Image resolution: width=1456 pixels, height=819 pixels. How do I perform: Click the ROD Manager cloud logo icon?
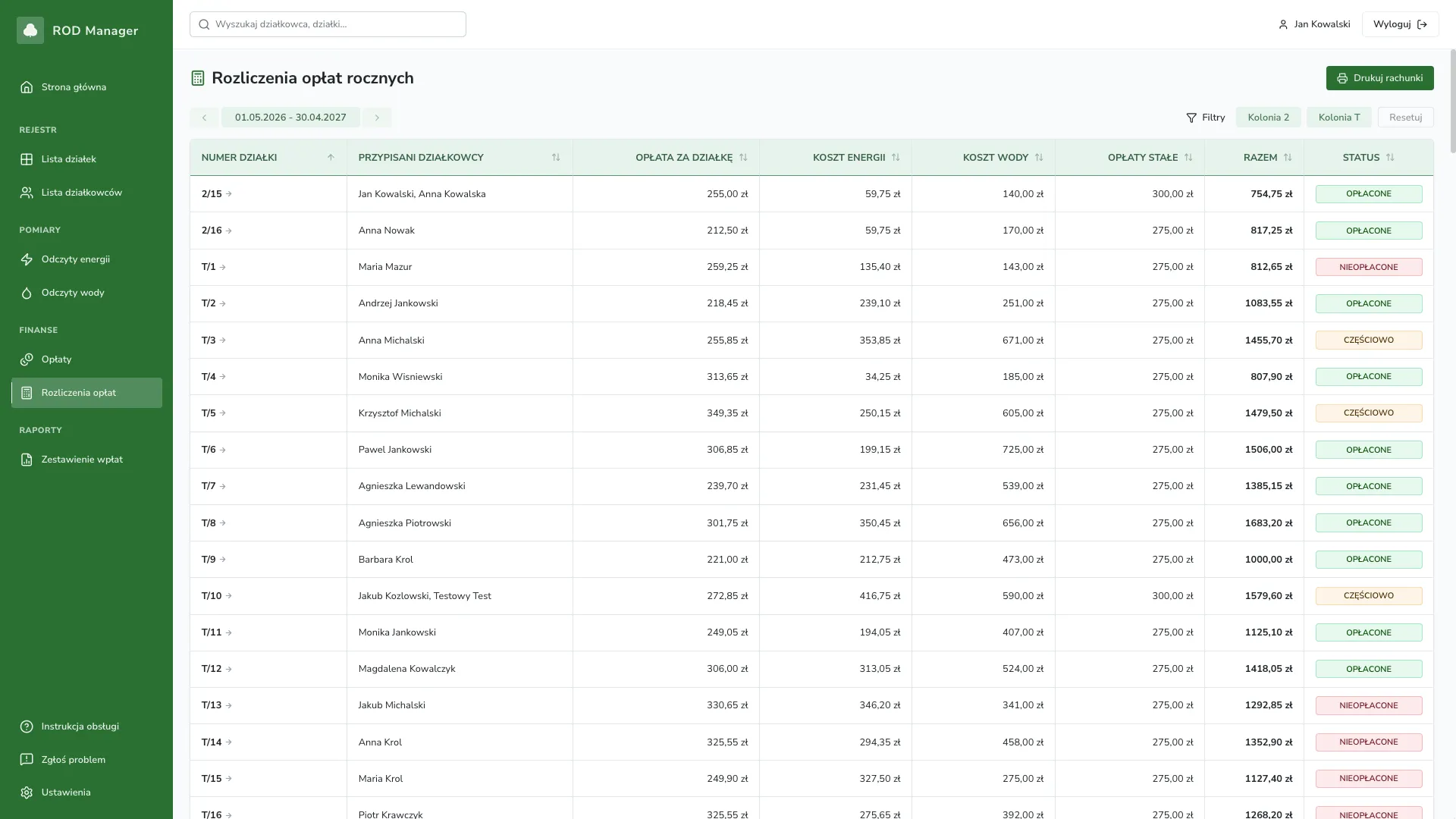(x=30, y=30)
